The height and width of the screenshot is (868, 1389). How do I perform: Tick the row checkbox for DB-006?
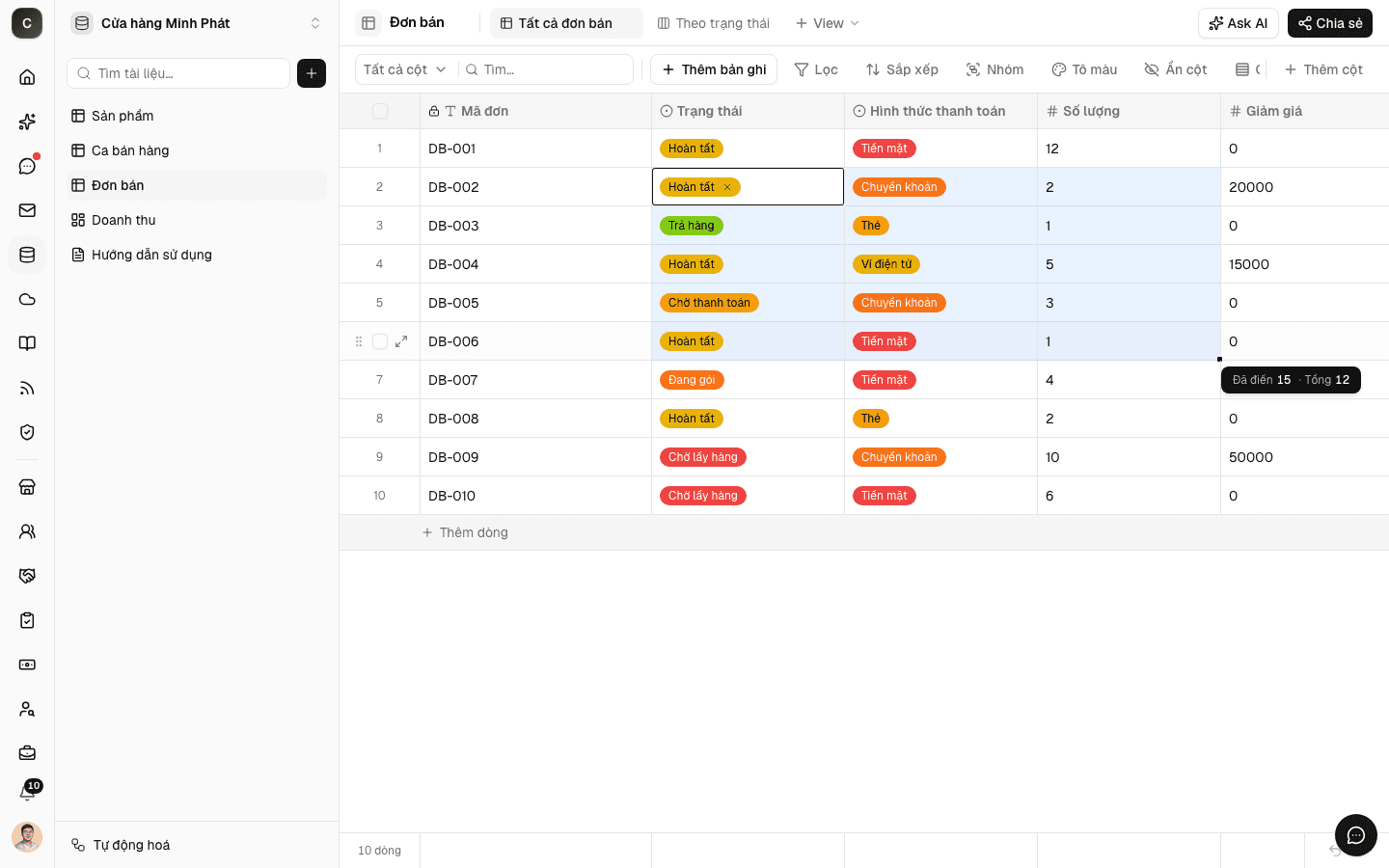pos(380,341)
